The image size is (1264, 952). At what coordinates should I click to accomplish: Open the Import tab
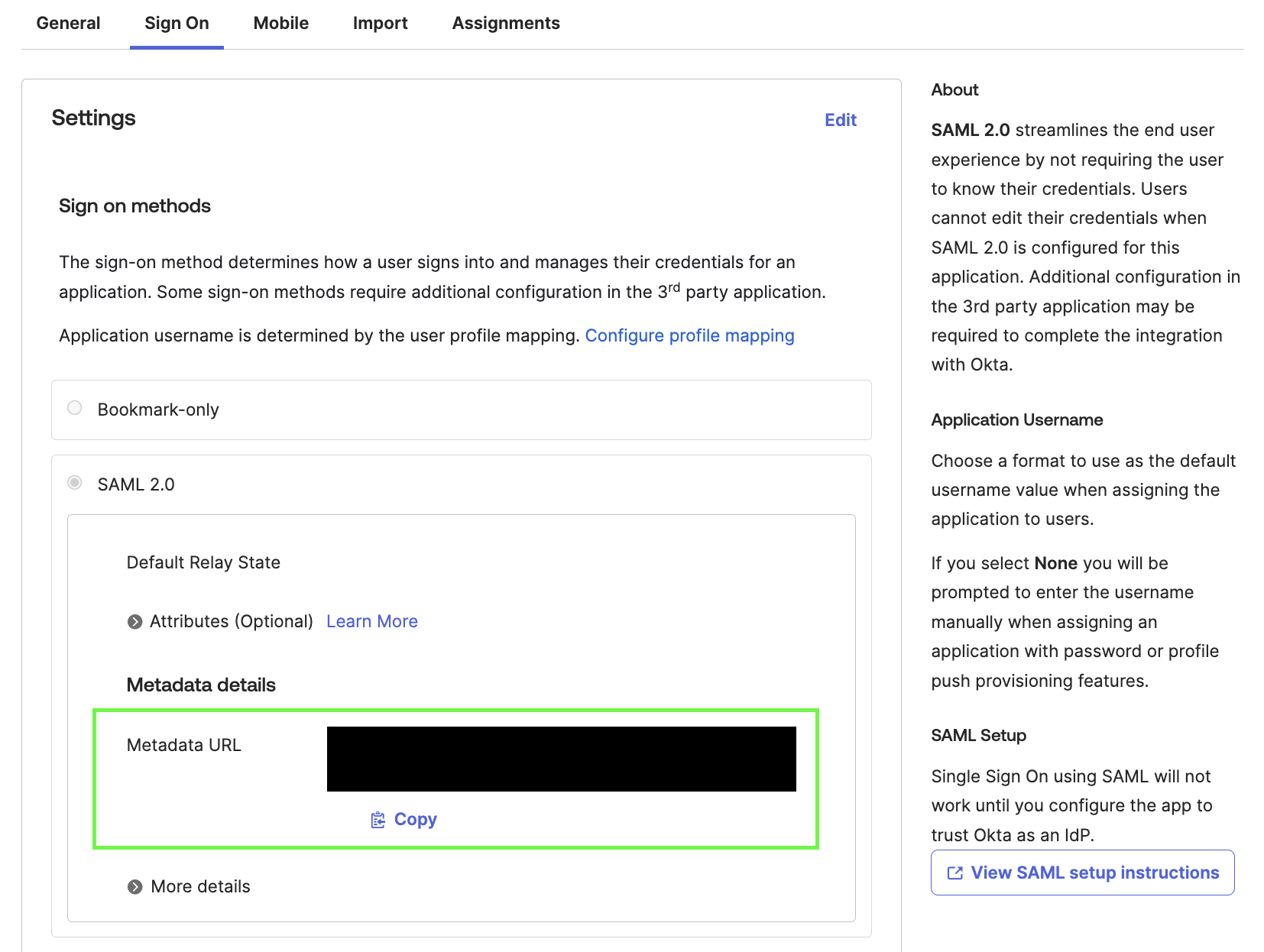point(380,23)
